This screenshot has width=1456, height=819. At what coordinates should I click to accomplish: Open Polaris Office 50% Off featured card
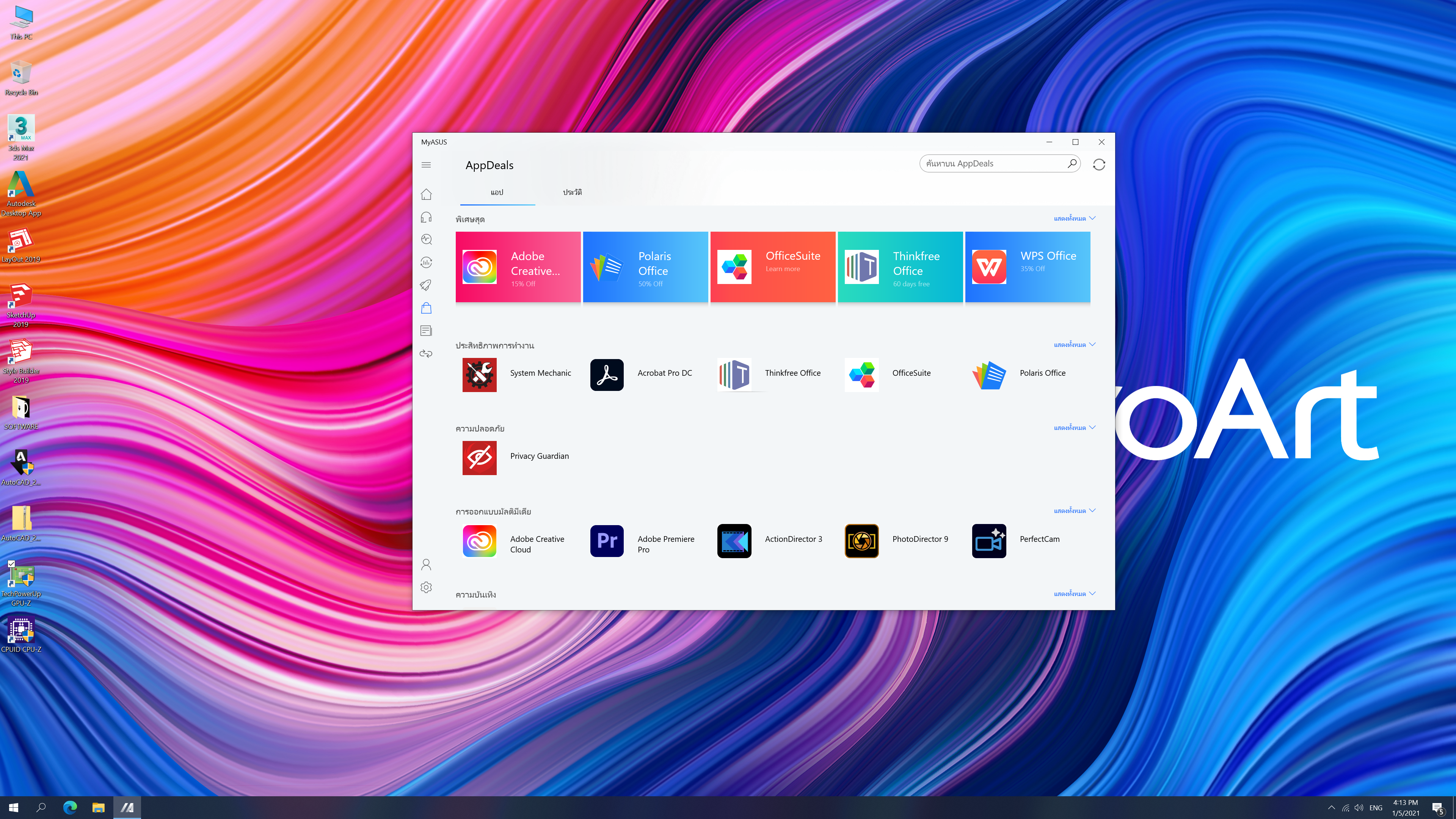click(645, 267)
